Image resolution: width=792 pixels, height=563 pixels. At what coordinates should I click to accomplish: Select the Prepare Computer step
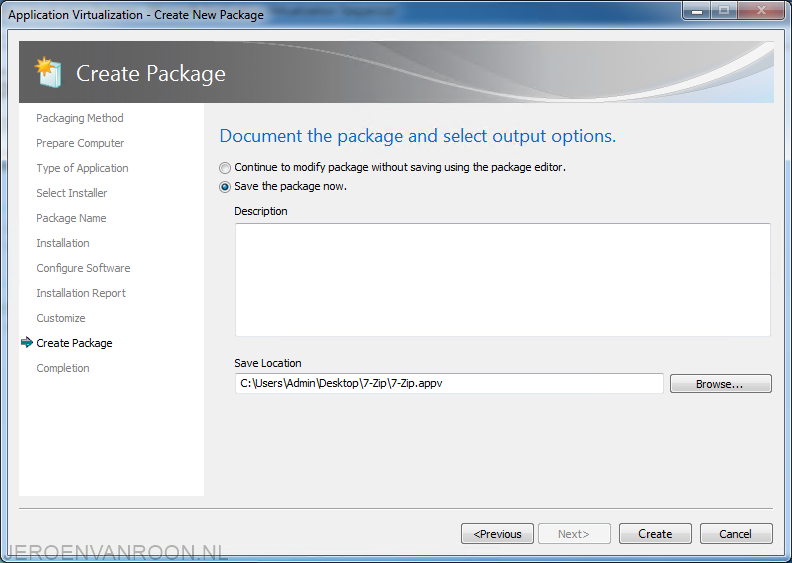click(80, 143)
